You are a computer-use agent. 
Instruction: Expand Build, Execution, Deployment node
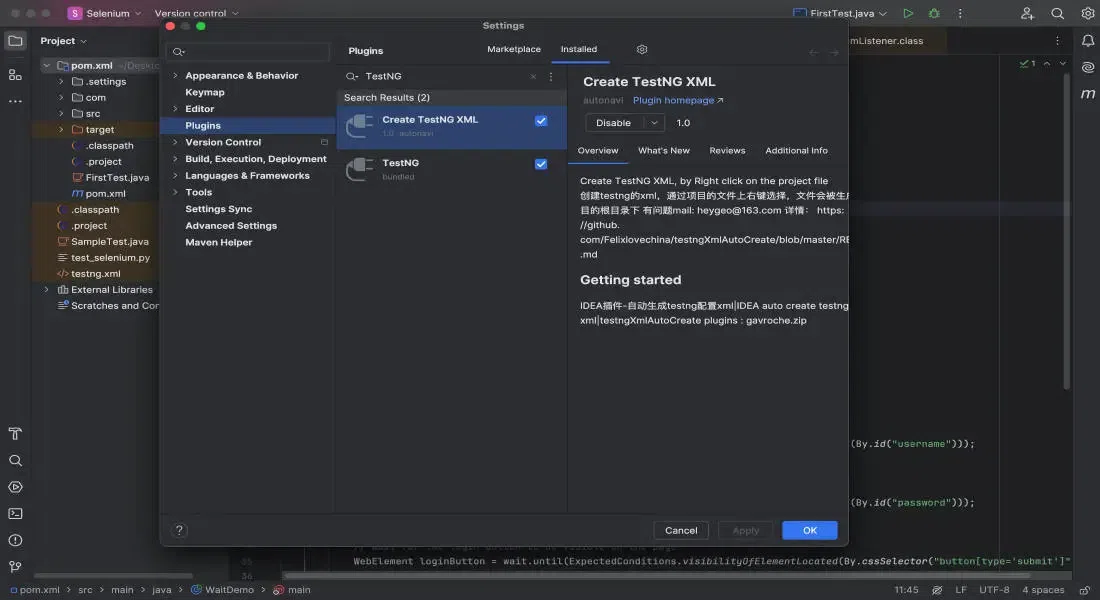click(175, 159)
